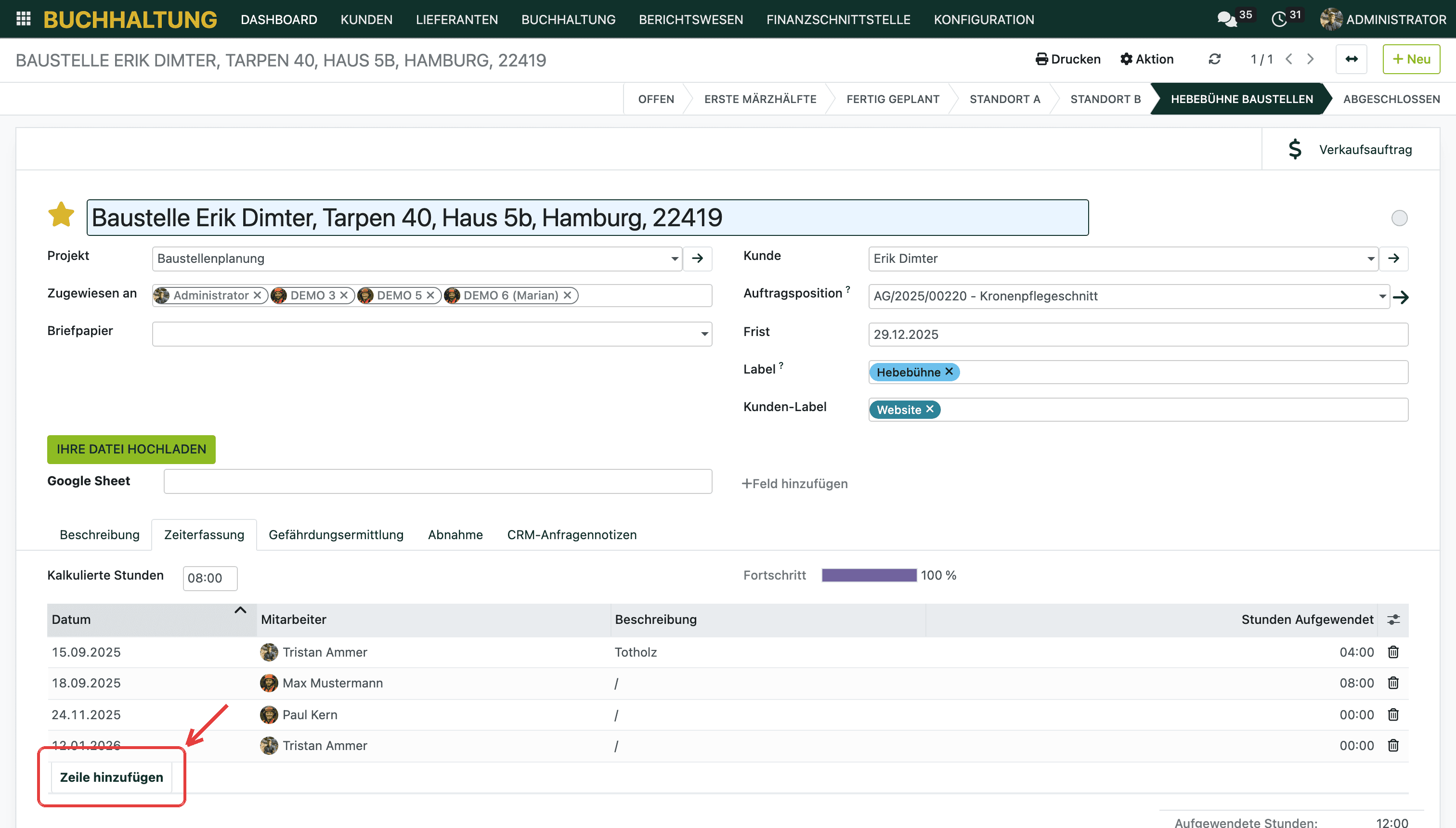Open the Auftragsposition external link arrow
The image size is (1456, 828).
[1400, 297]
